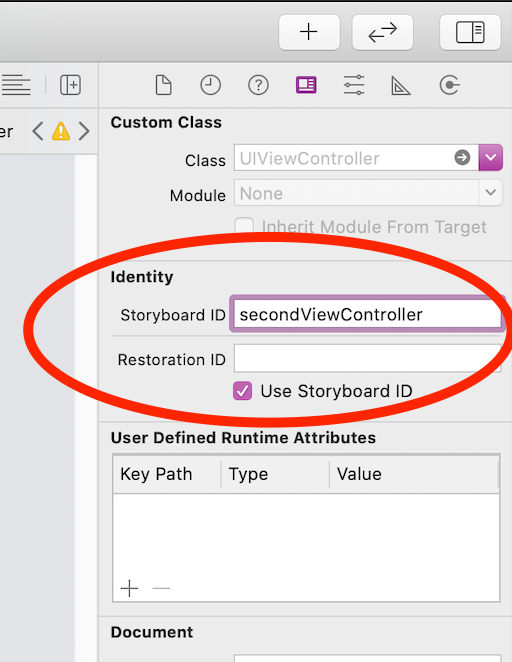This screenshot has width=512, height=662.
Task: Click the Storyboard ID text field
Action: (x=367, y=314)
